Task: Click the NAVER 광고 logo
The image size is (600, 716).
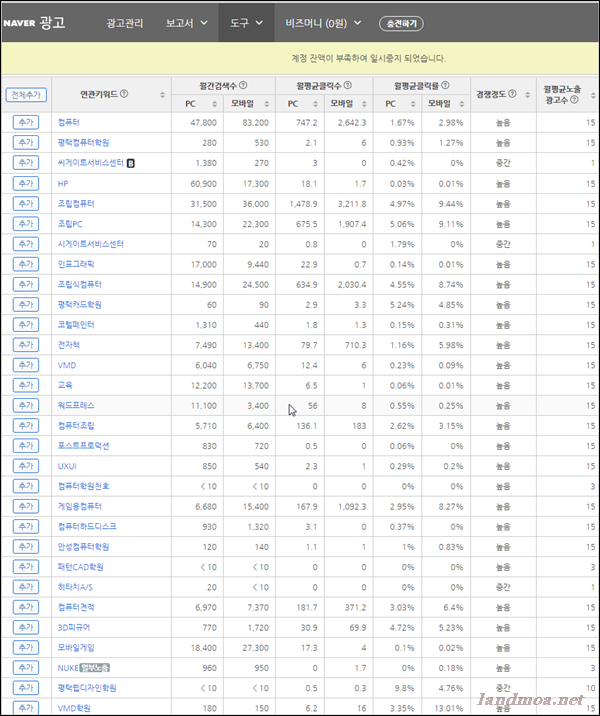Action: (34, 23)
